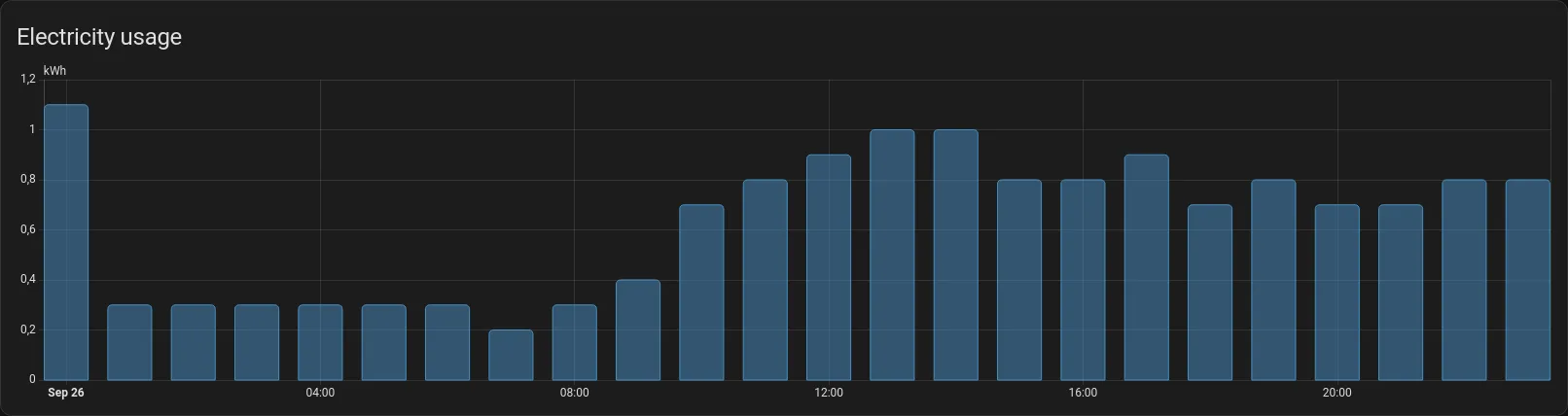This screenshot has width=1568, height=416.
Task: Select the 14:00 bar reaching 1 kWh
Action: (955, 255)
